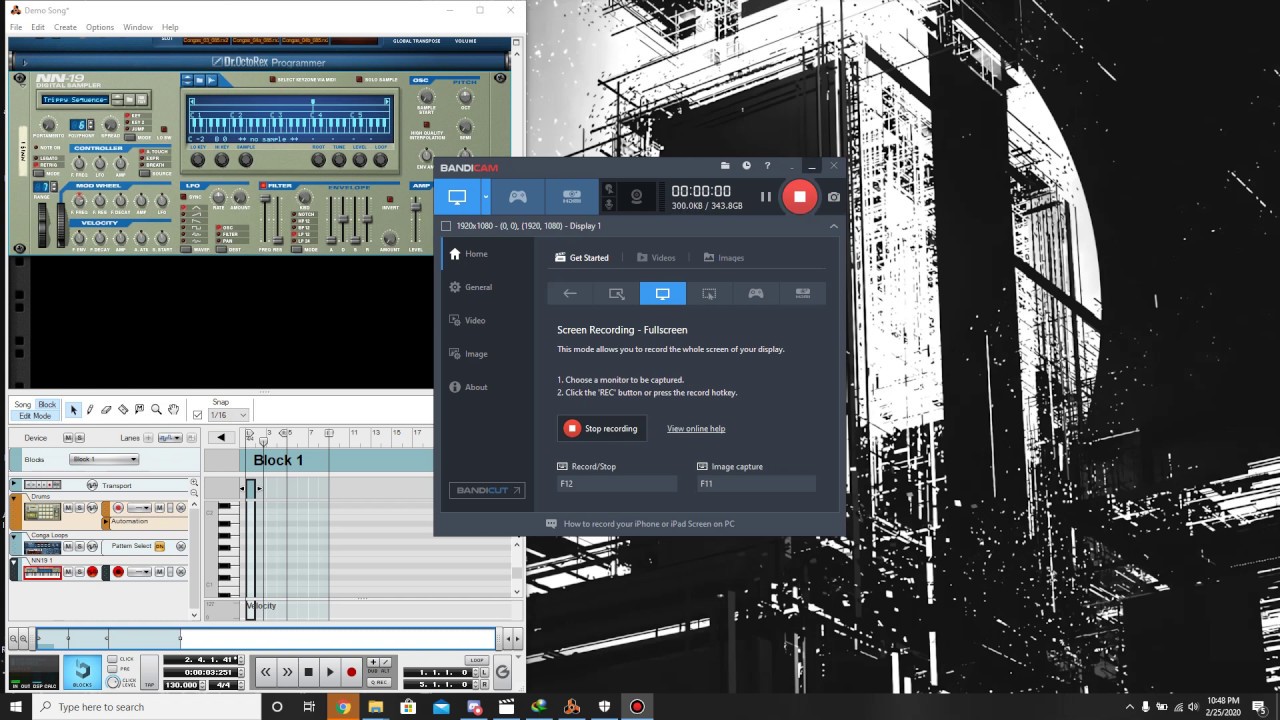Click the Blocks button in Reason transport

click(82, 672)
